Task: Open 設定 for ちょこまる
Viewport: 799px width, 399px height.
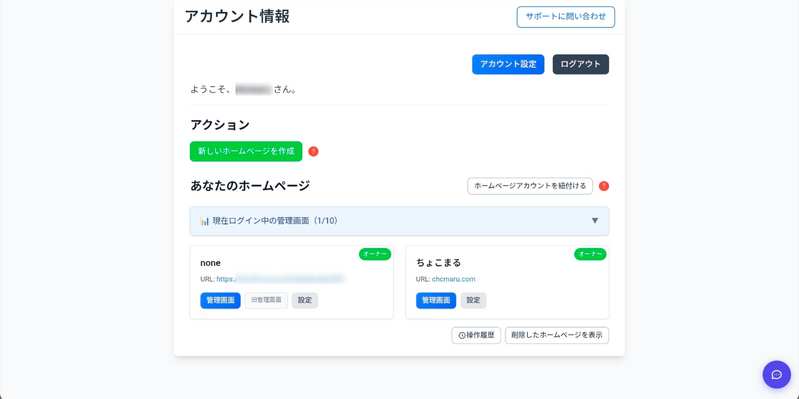Action: coord(473,301)
